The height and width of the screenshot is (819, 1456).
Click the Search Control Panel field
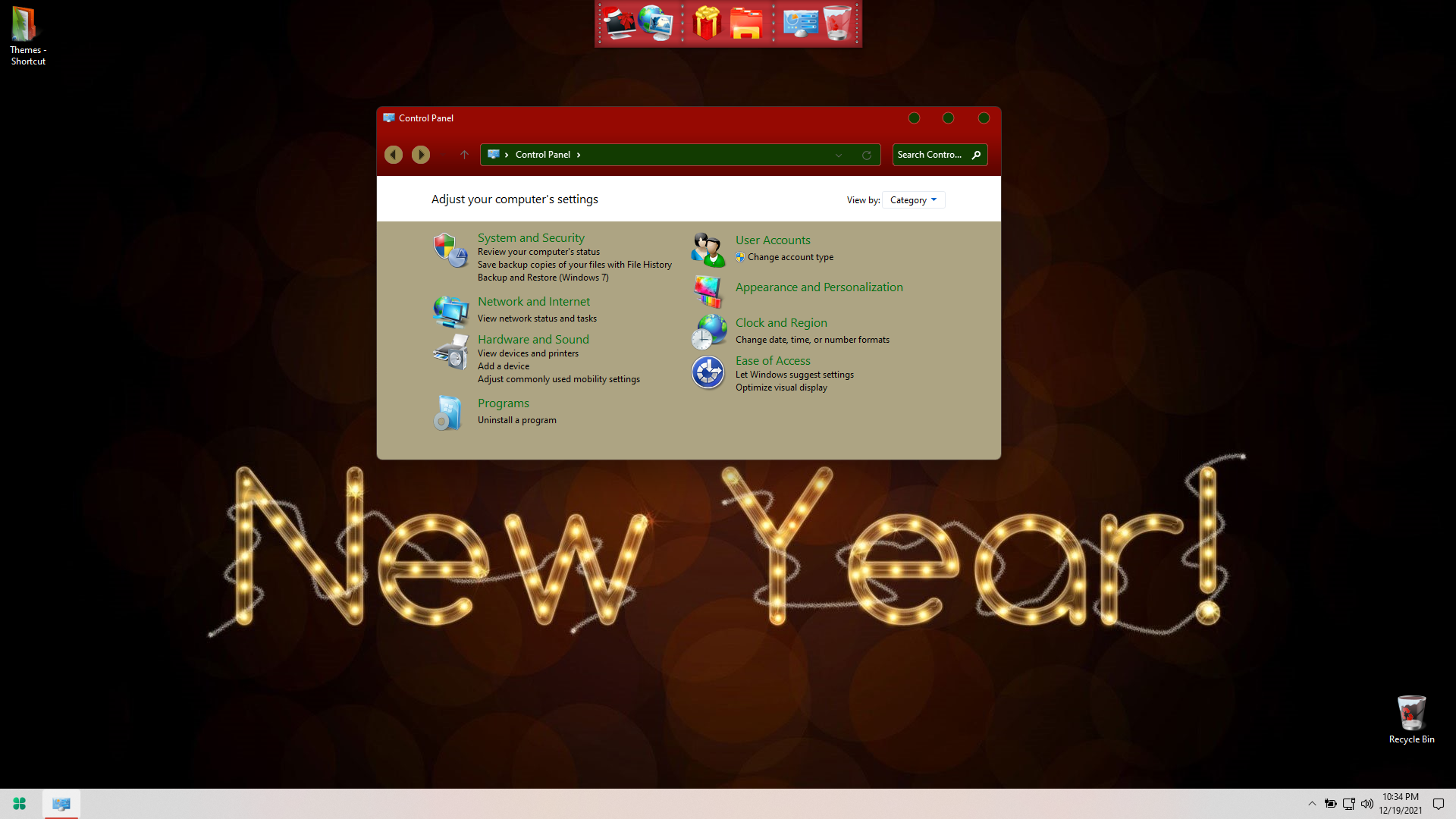pyautogui.click(x=940, y=155)
